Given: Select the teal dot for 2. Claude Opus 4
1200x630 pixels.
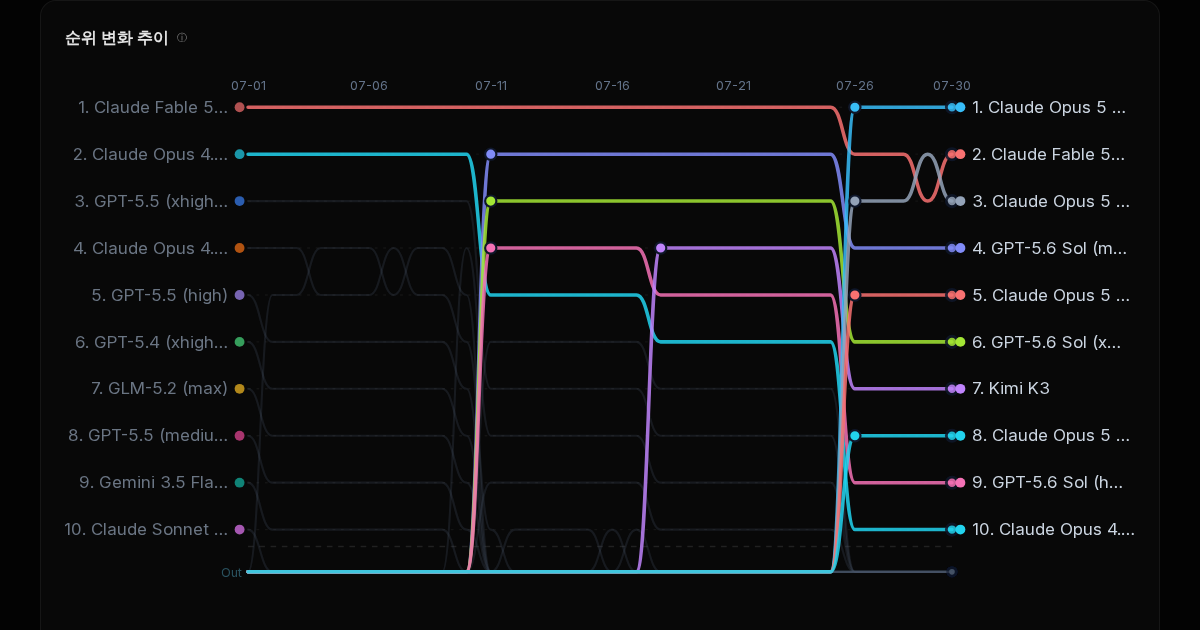Looking at the screenshot, I should 239,154.
